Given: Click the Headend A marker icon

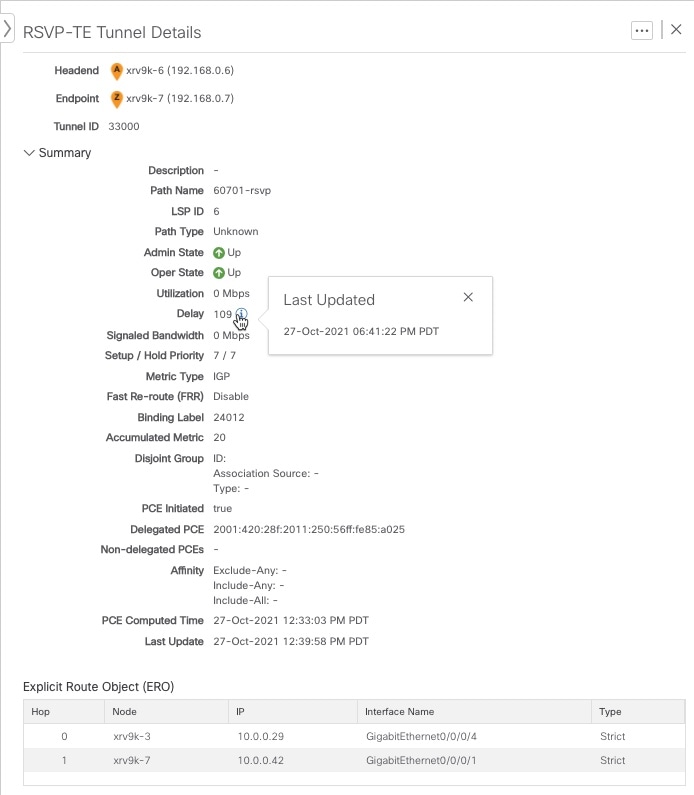Looking at the screenshot, I should point(117,71).
